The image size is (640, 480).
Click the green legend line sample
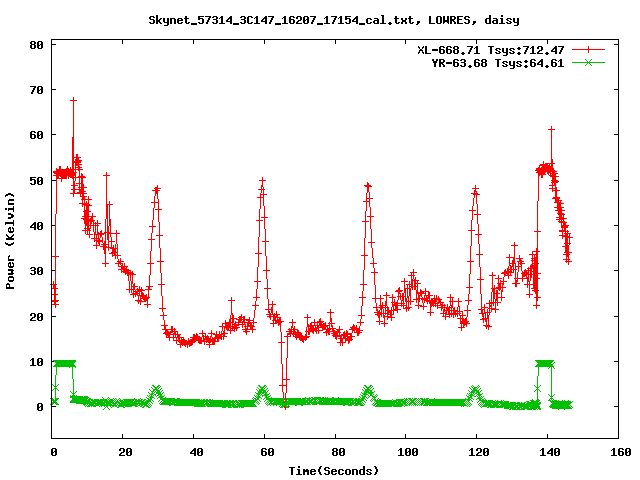[588, 63]
